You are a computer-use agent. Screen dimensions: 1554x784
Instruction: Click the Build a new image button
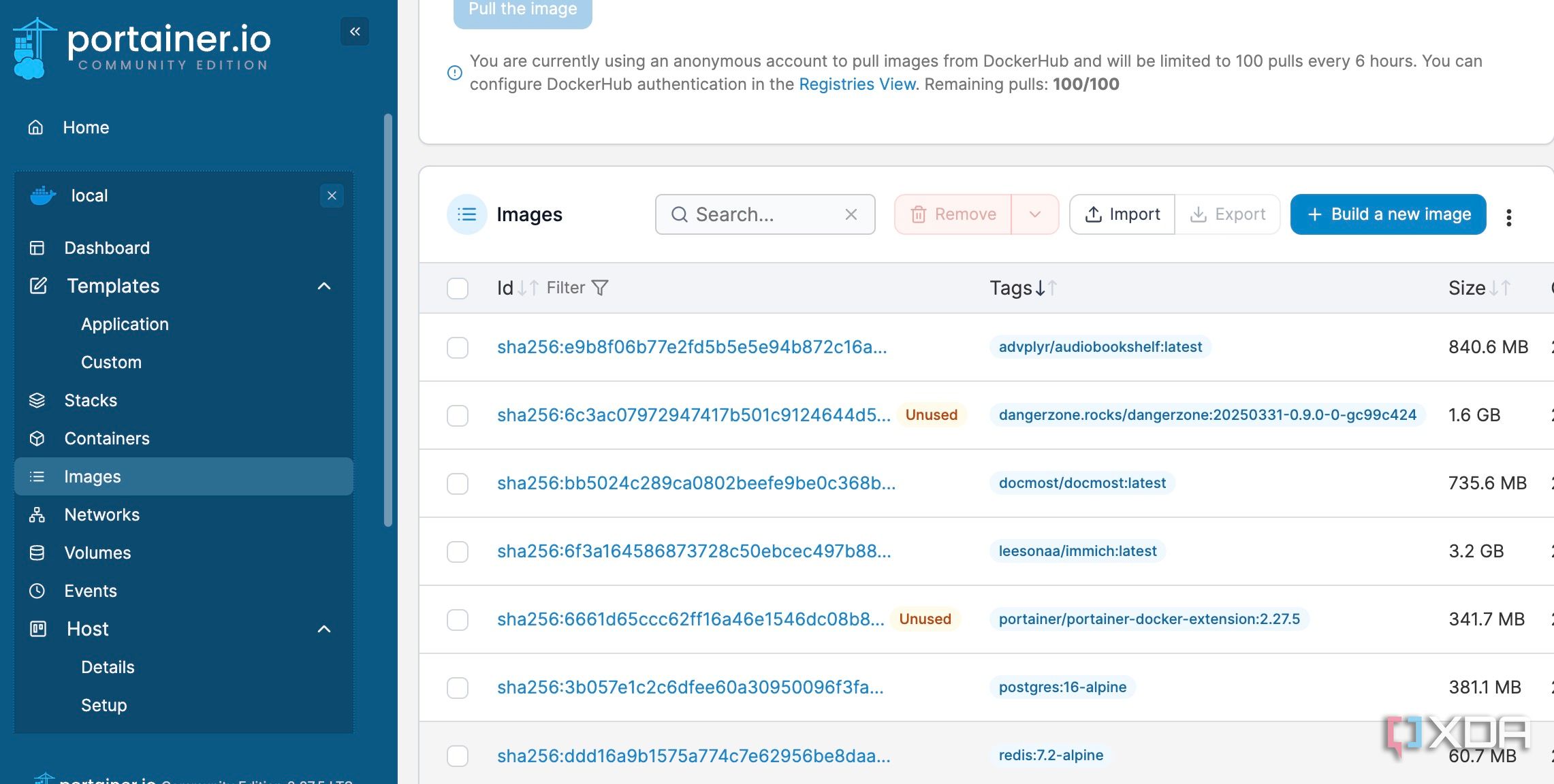coord(1388,214)
